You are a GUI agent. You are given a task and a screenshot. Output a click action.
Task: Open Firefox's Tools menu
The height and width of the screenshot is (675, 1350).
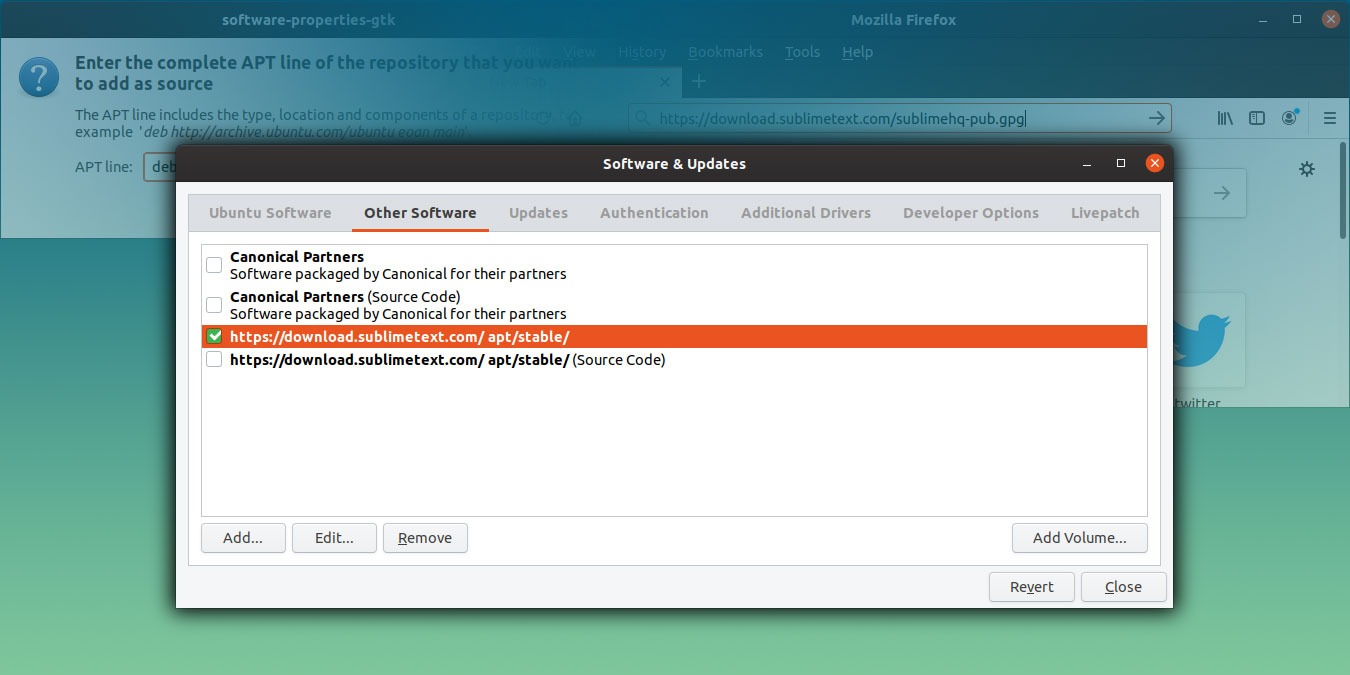[802, 51]
